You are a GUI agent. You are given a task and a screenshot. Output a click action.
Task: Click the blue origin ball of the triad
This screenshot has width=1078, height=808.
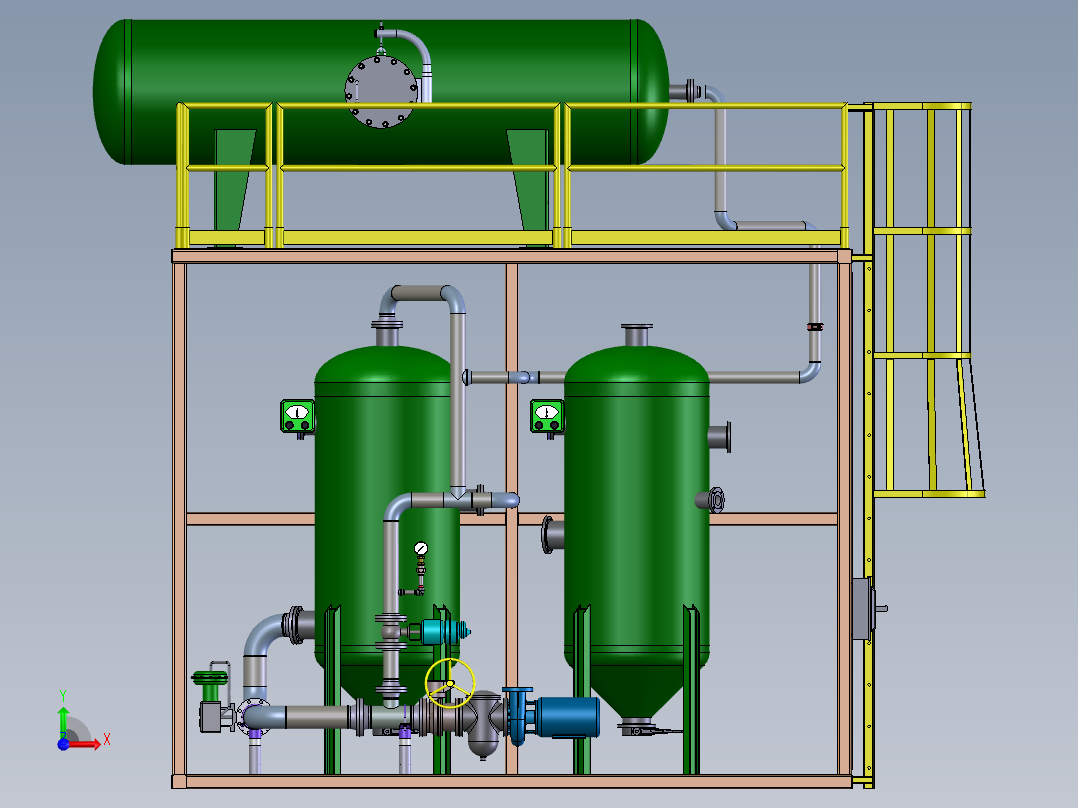[63, 744]
